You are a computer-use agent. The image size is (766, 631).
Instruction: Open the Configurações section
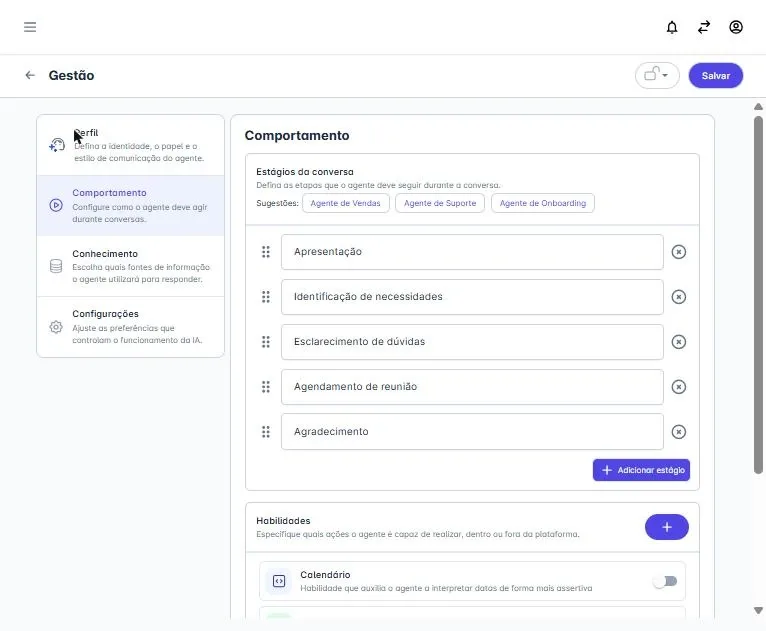130,327
